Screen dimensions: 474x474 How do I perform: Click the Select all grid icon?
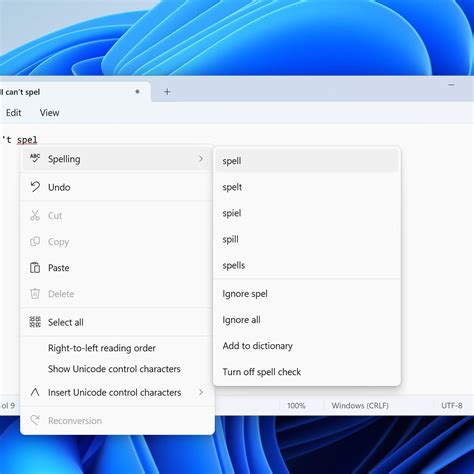click(x=35, y=322)
